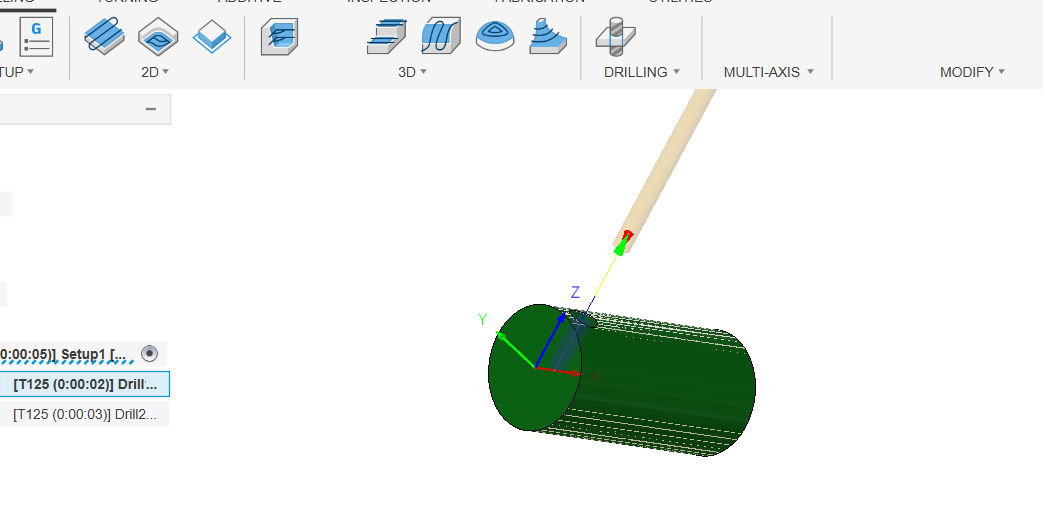The height and width of the screenshot is (525, 1043).
Task: Select the T125 (0:00:03) Drill2 operation
Action: tap(84, 414)
